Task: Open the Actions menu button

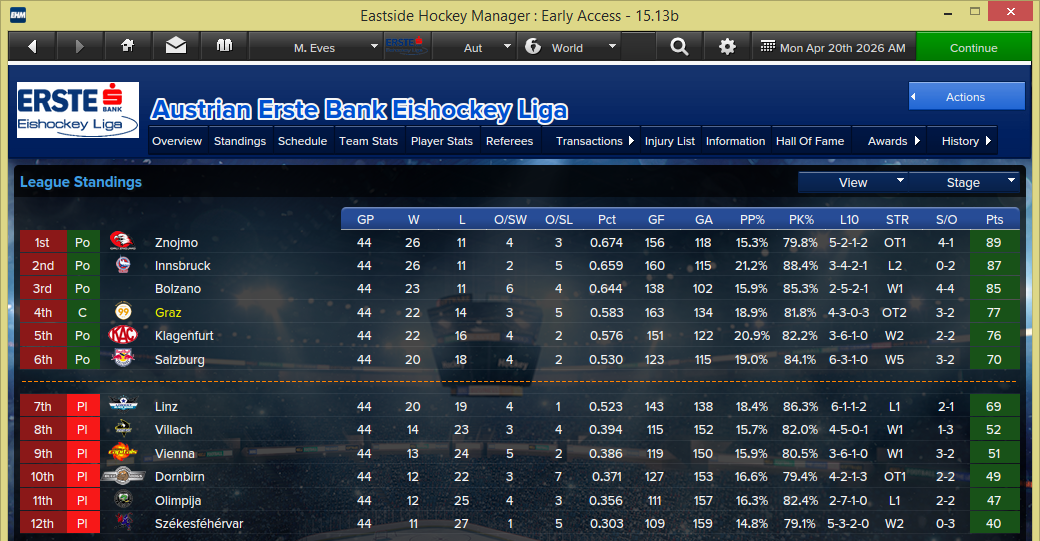Action: pyautogui.click(x=966, y=97)
